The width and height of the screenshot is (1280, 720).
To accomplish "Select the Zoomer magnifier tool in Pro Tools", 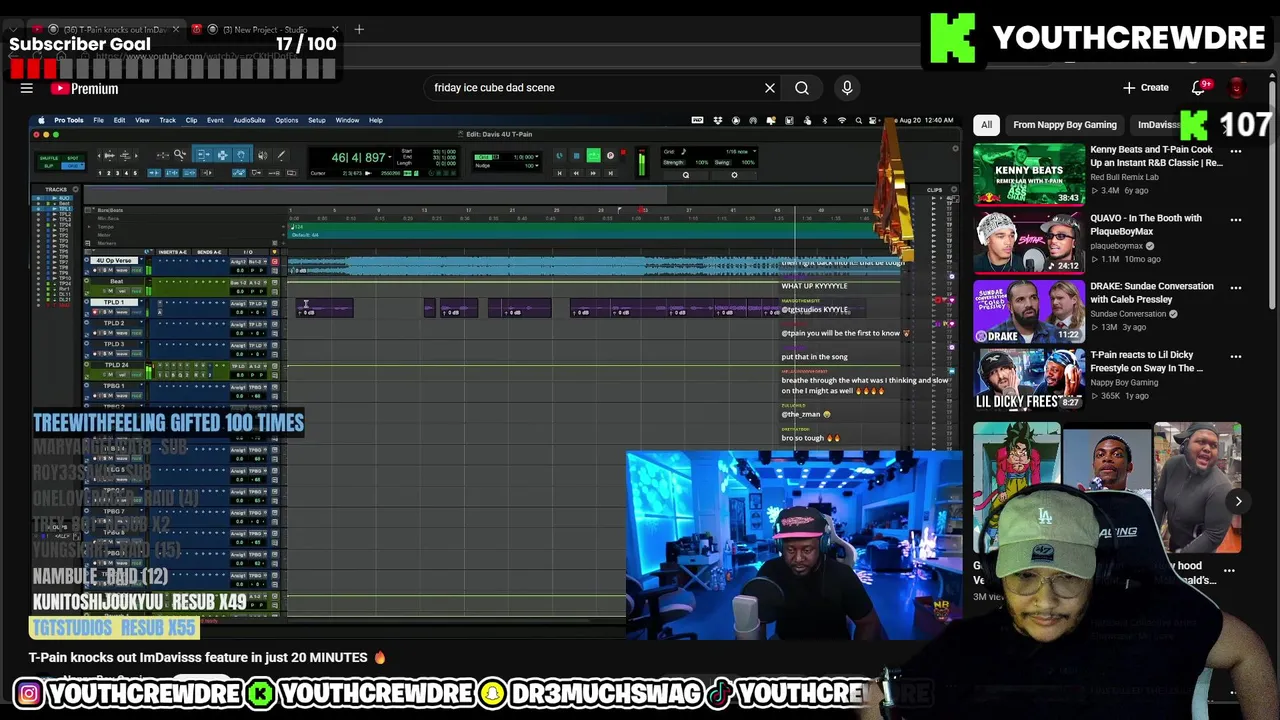I will [180, 155].
